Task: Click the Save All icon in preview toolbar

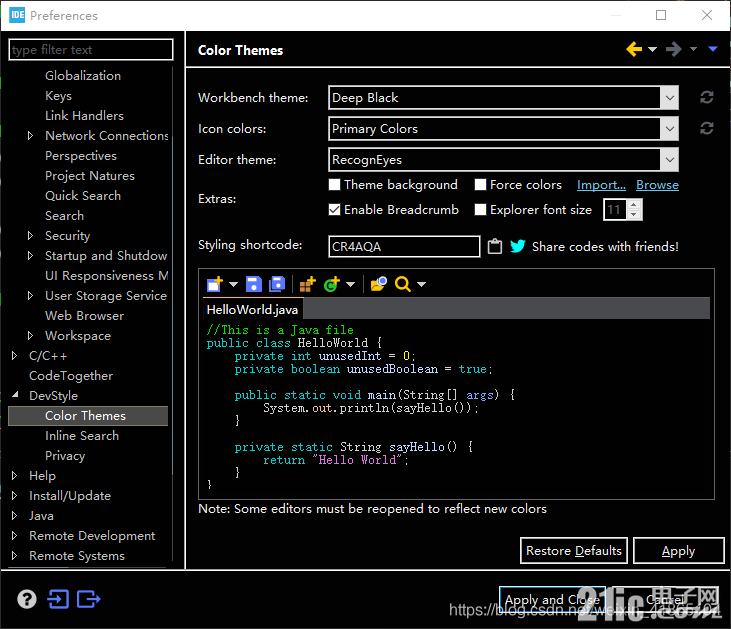Action: coord(277,284)
